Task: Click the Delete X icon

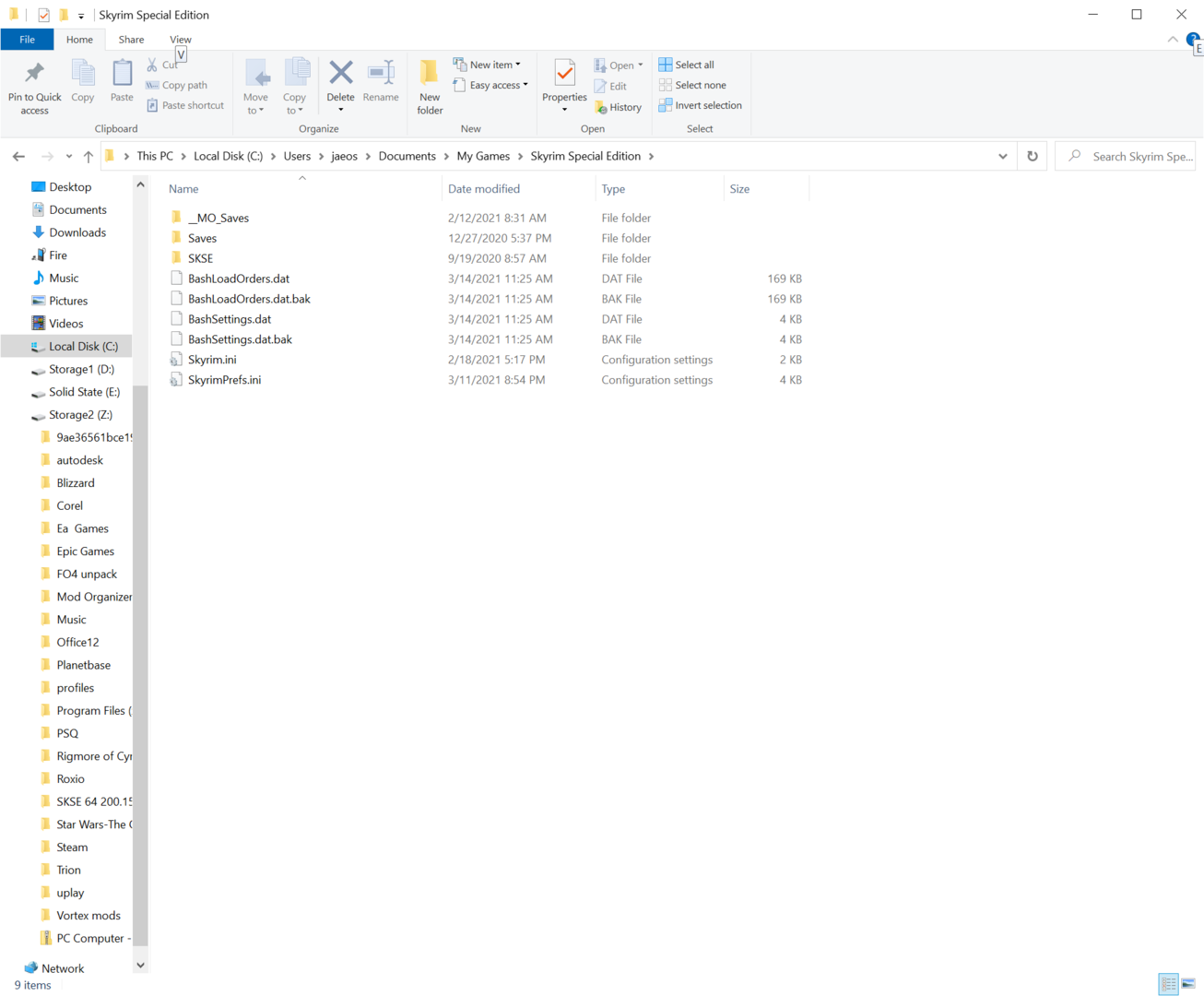Action: click(x=340, y=73)
